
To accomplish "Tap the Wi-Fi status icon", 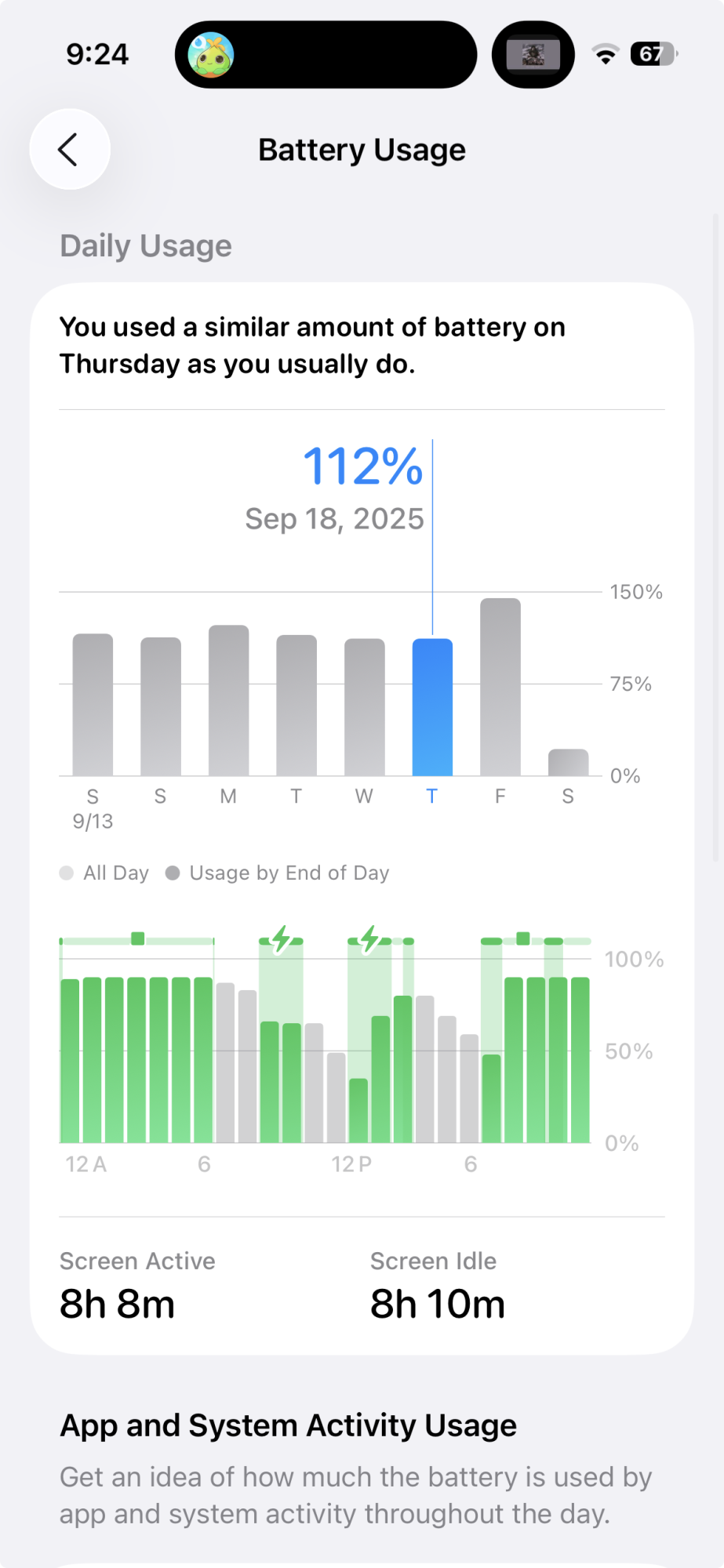I will point(605,54).
